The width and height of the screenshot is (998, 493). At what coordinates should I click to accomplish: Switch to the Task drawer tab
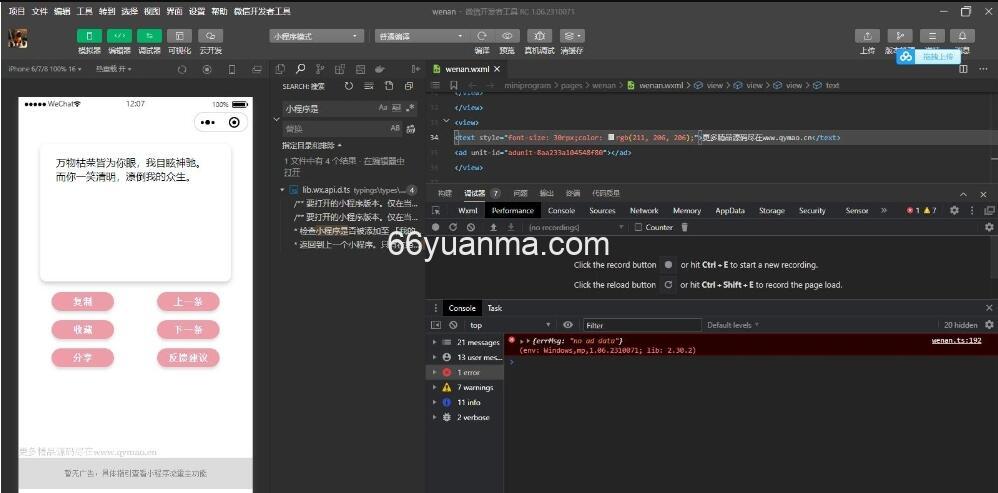coord(495,308)
